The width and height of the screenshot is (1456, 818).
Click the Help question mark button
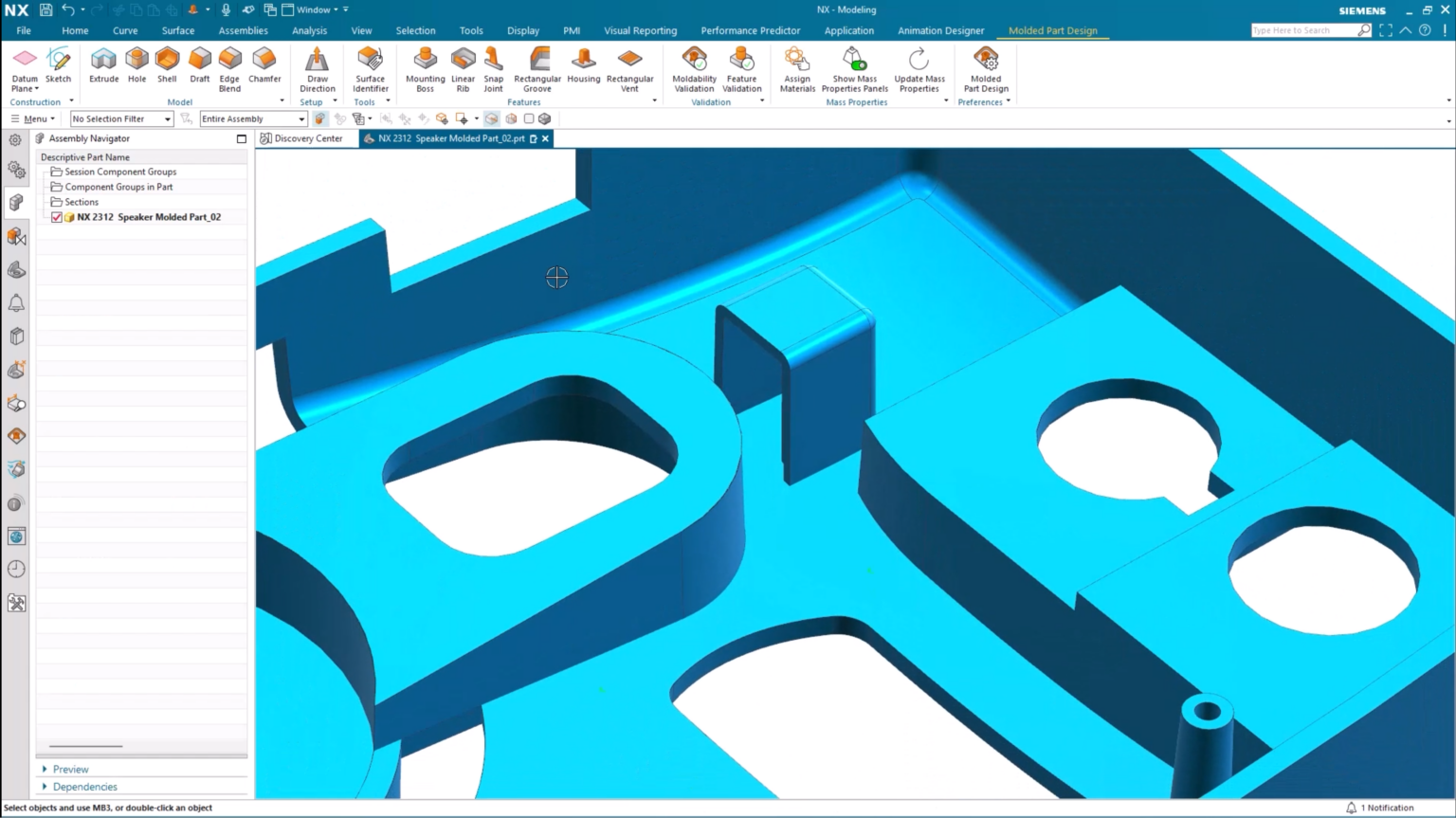click(1424, 29)
